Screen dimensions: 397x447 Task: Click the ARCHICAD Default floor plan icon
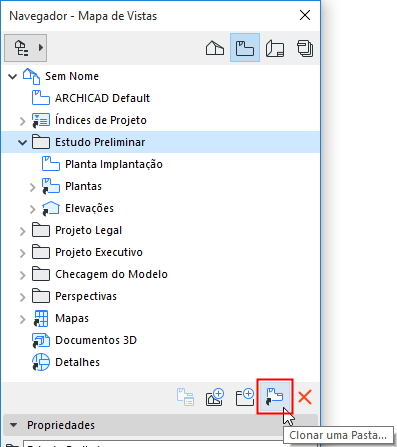[41, 98]
